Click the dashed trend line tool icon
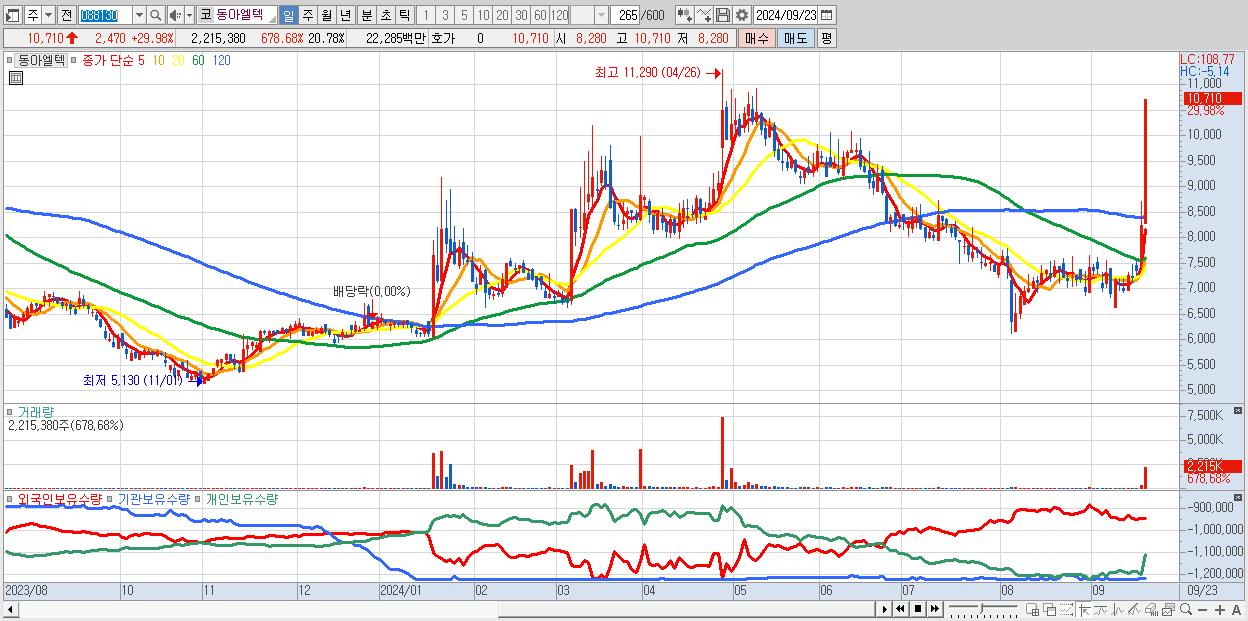This screenshot has height=621, width=1248. tap(1066, 609)
